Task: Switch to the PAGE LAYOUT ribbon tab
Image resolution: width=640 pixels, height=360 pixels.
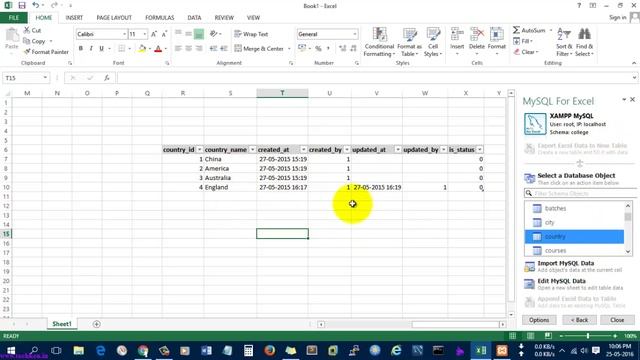Action: click(114, 18)
